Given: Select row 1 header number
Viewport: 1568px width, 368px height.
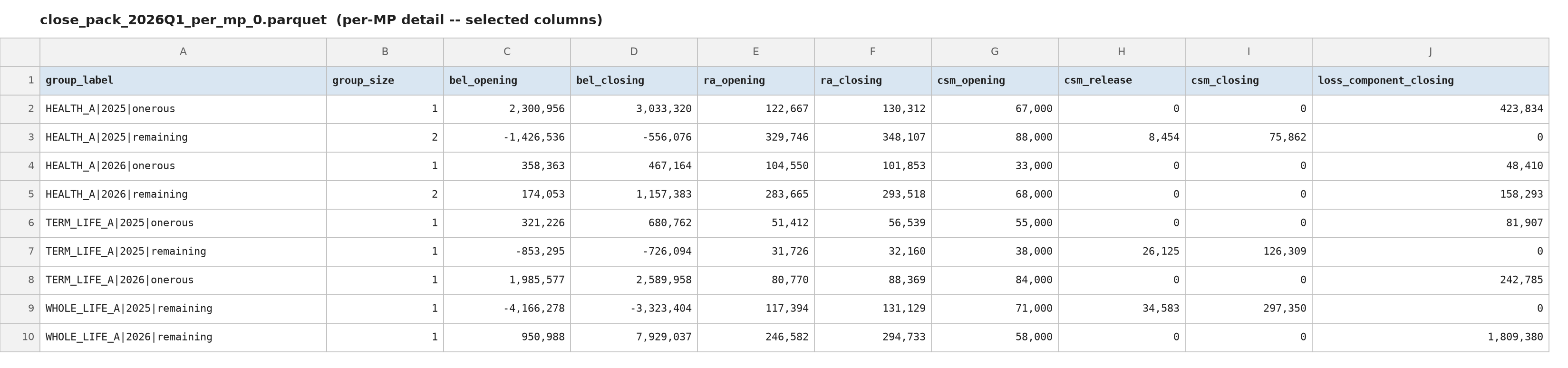Looking at the screenshot, I should tap(20, 81).
